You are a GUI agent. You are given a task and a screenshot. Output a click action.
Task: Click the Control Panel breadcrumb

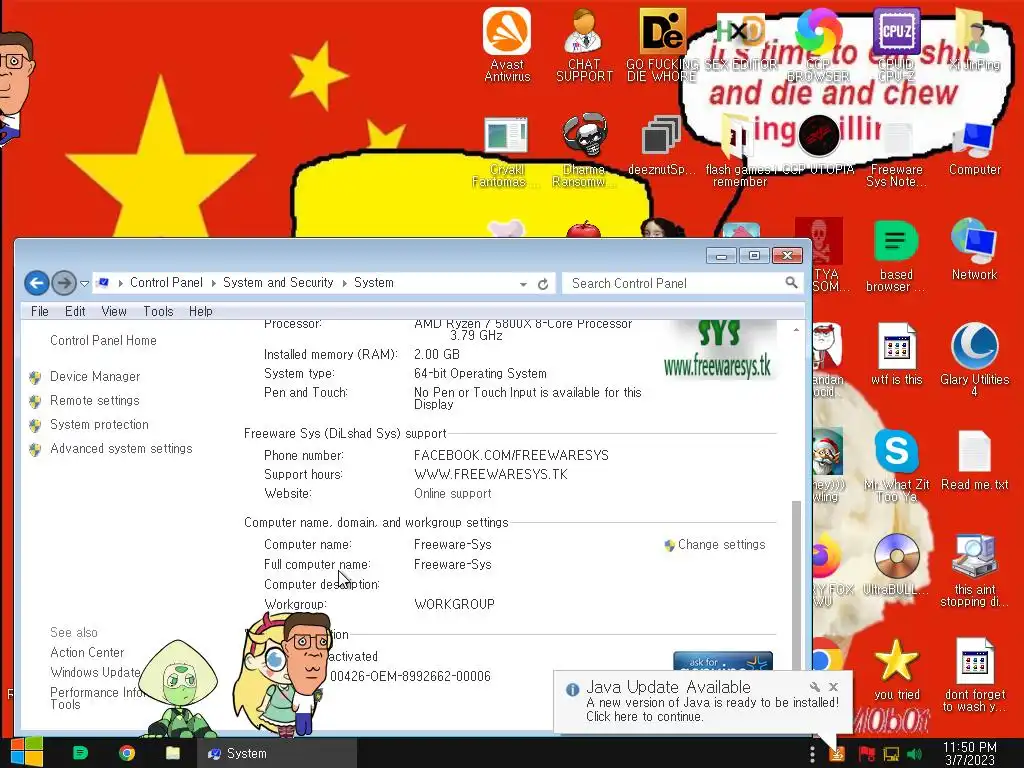coord(166,283)
